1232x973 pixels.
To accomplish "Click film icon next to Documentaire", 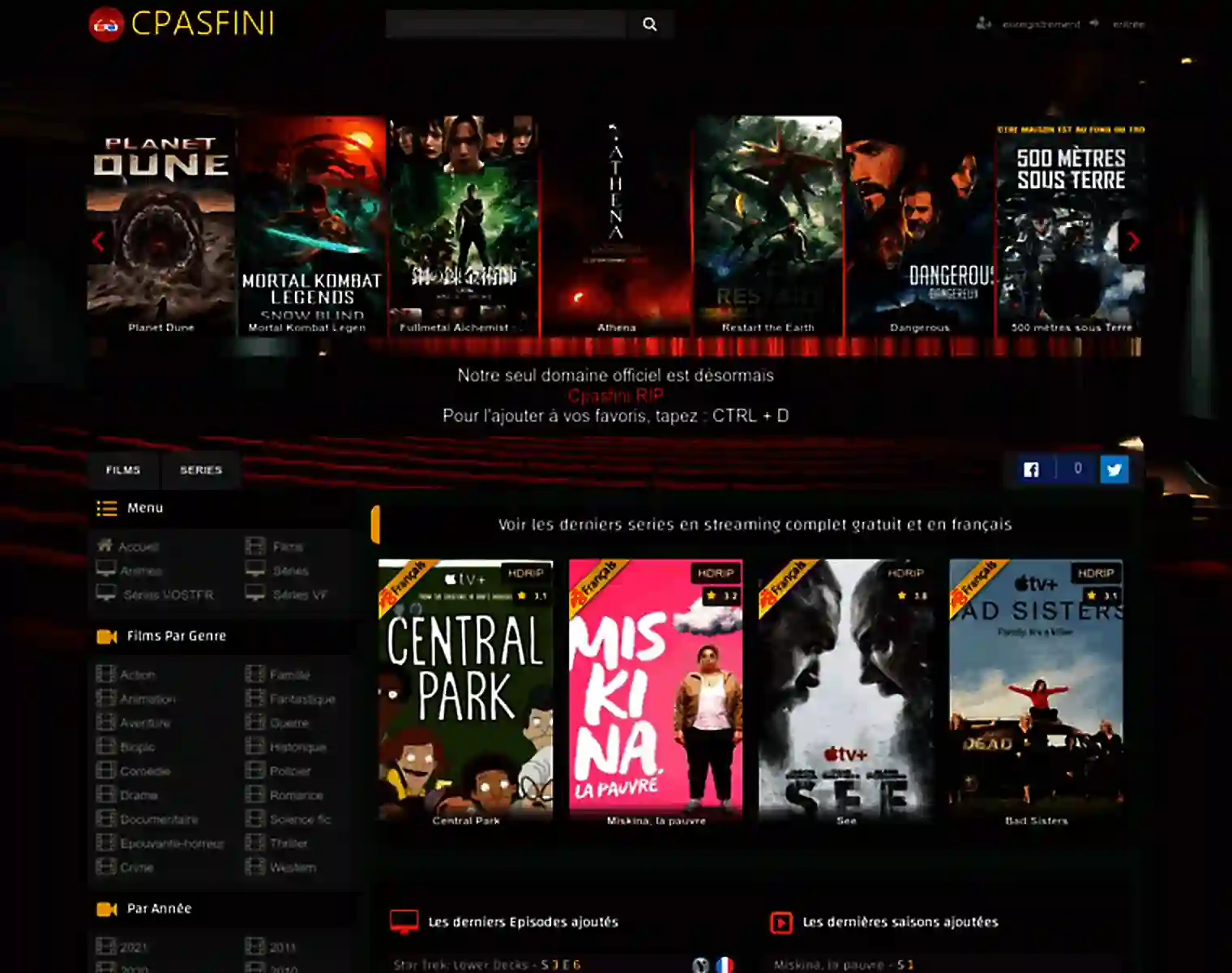I will [x=105, y=819].
